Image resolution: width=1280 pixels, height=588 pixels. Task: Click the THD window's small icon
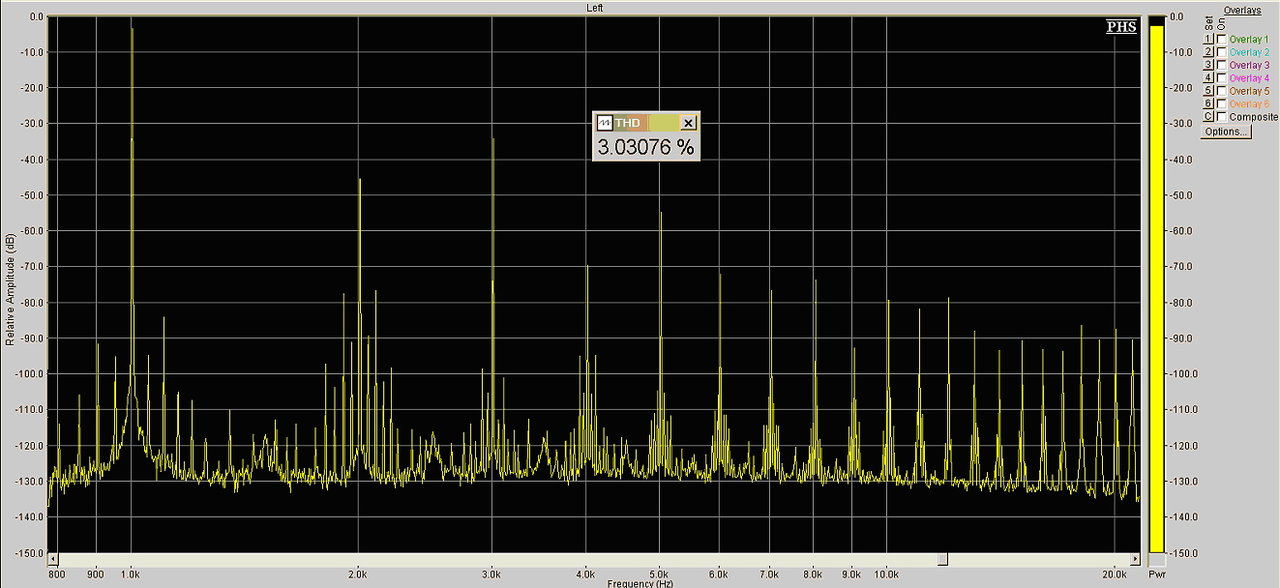(x=604, y=123)
